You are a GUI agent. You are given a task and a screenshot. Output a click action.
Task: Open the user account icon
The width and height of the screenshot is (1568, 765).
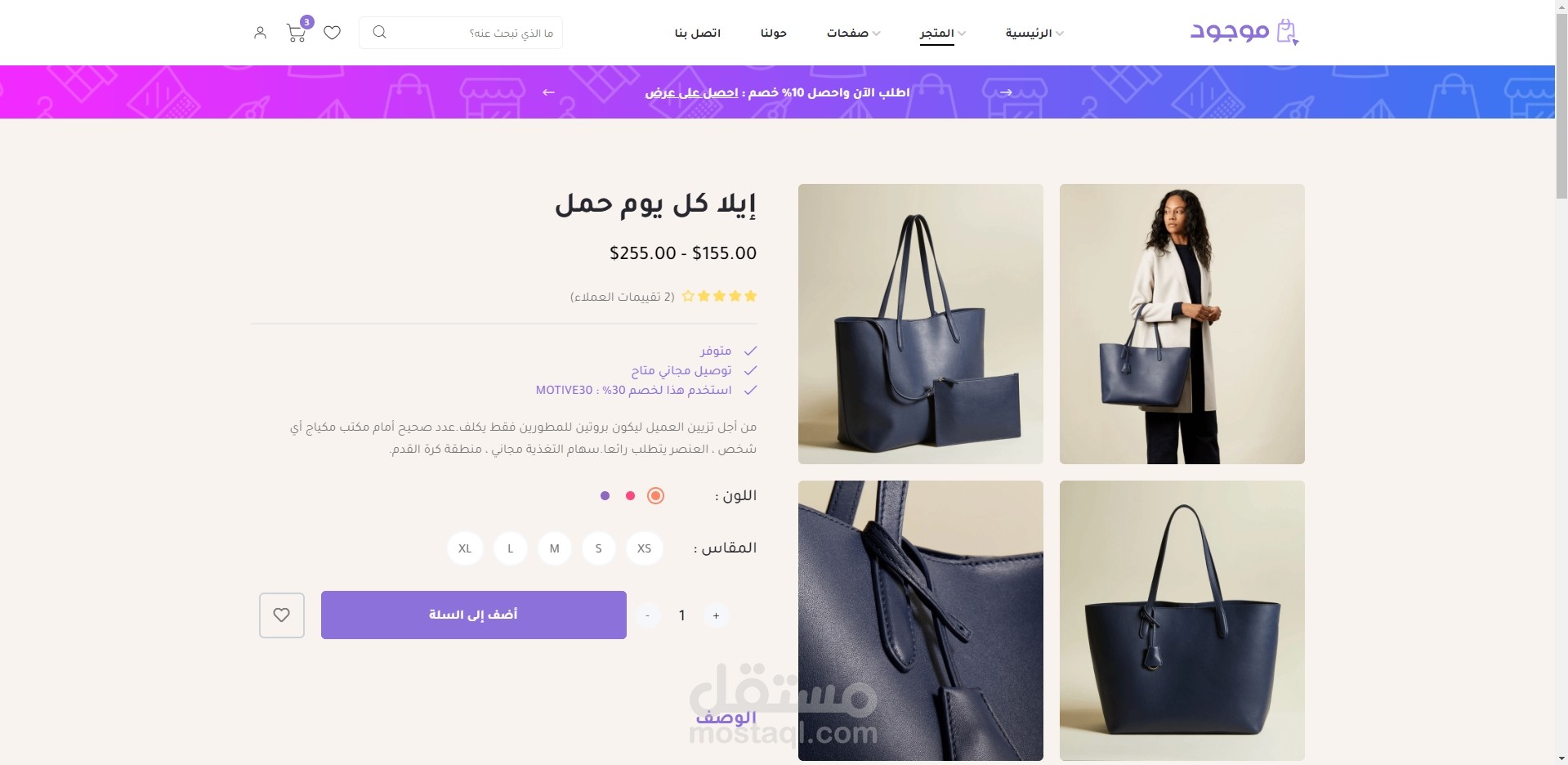click(260, 33)
